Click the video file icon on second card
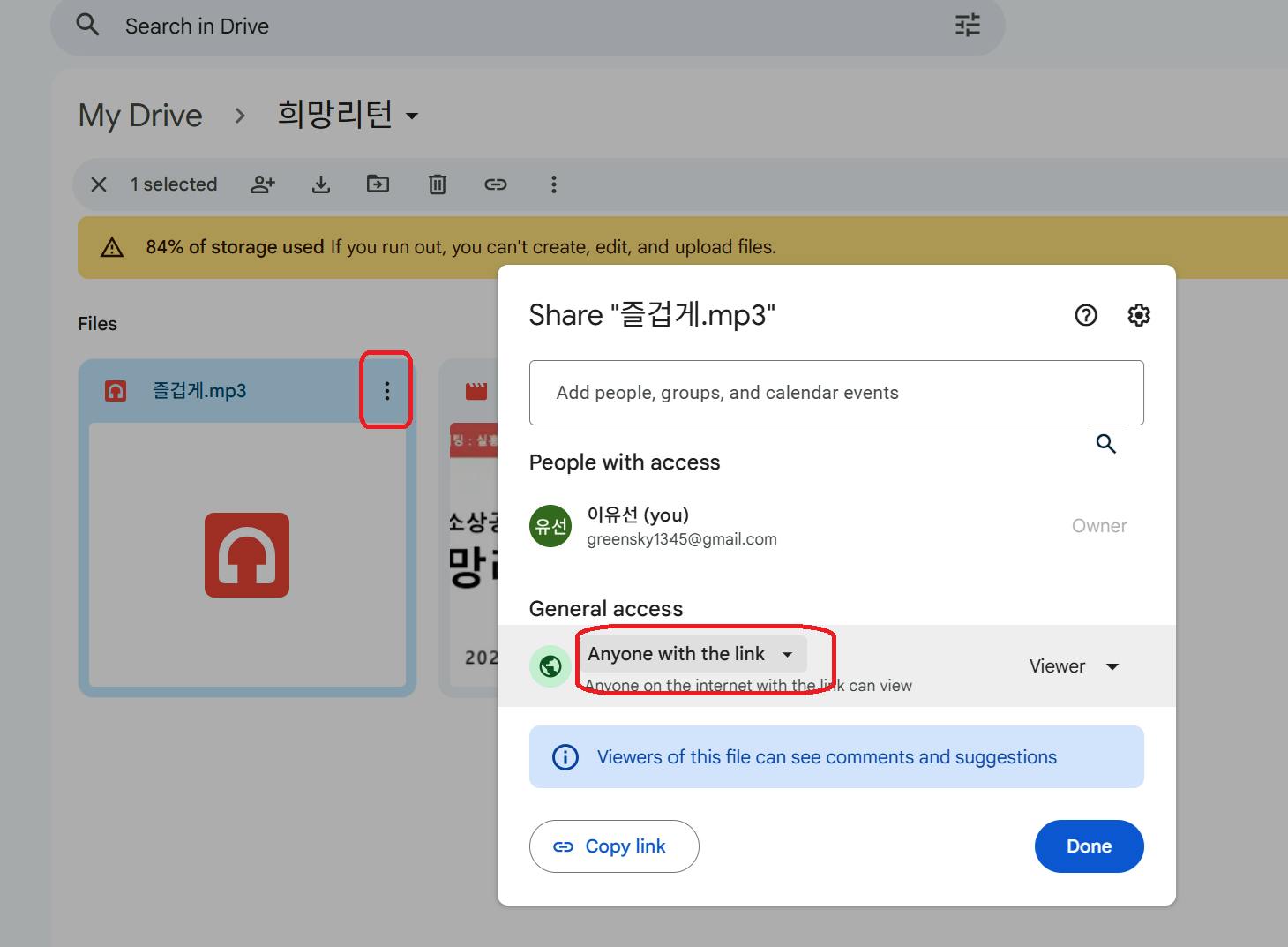 (476, 391)
